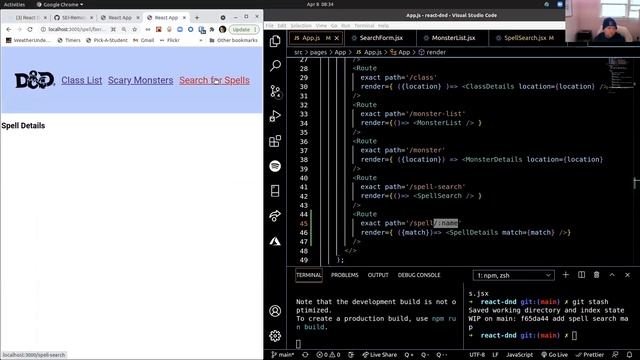Open the Scary Monsters link
Screen dimensions: 640x360
(x=140, y=80)
